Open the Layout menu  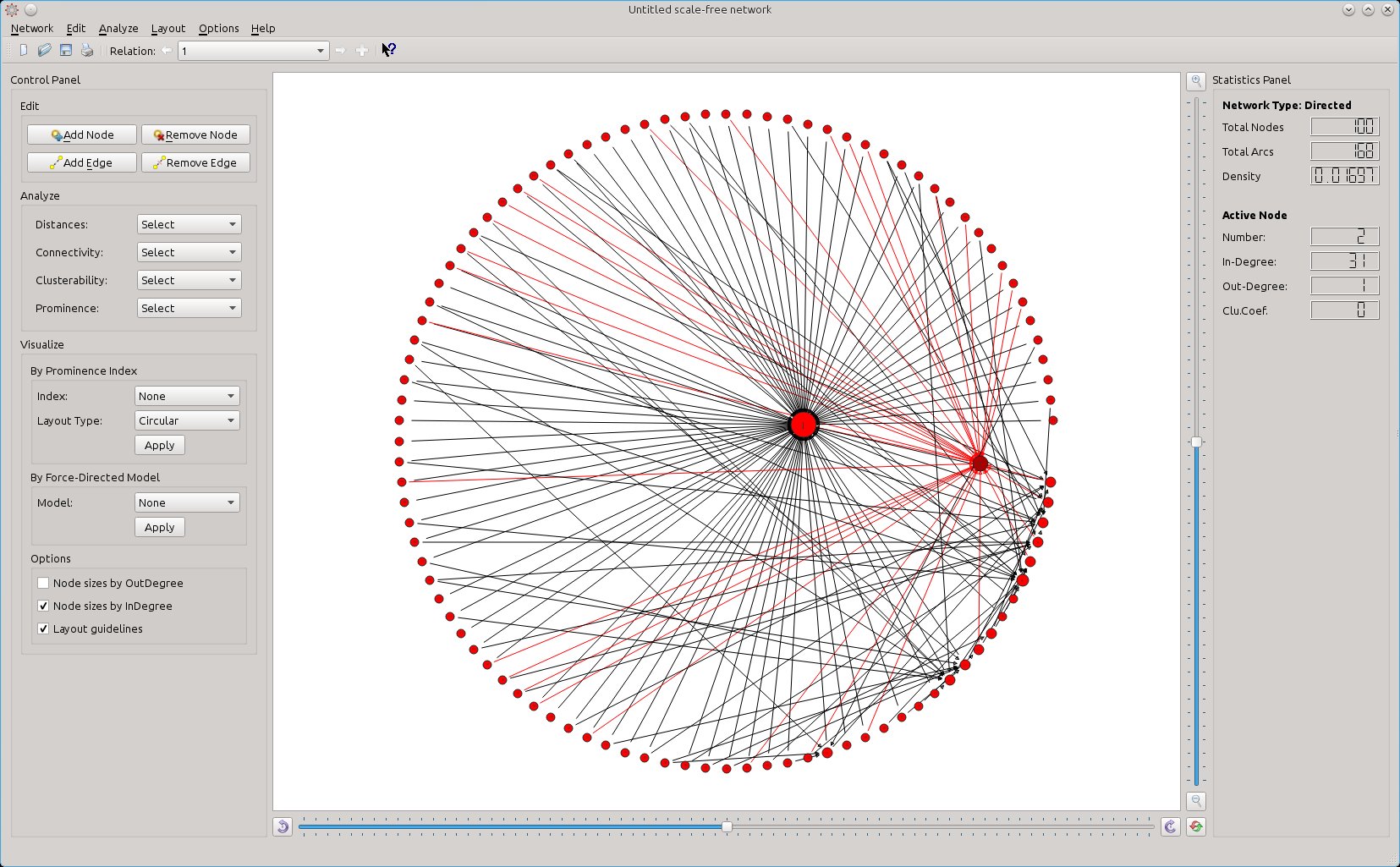[168, 28]
